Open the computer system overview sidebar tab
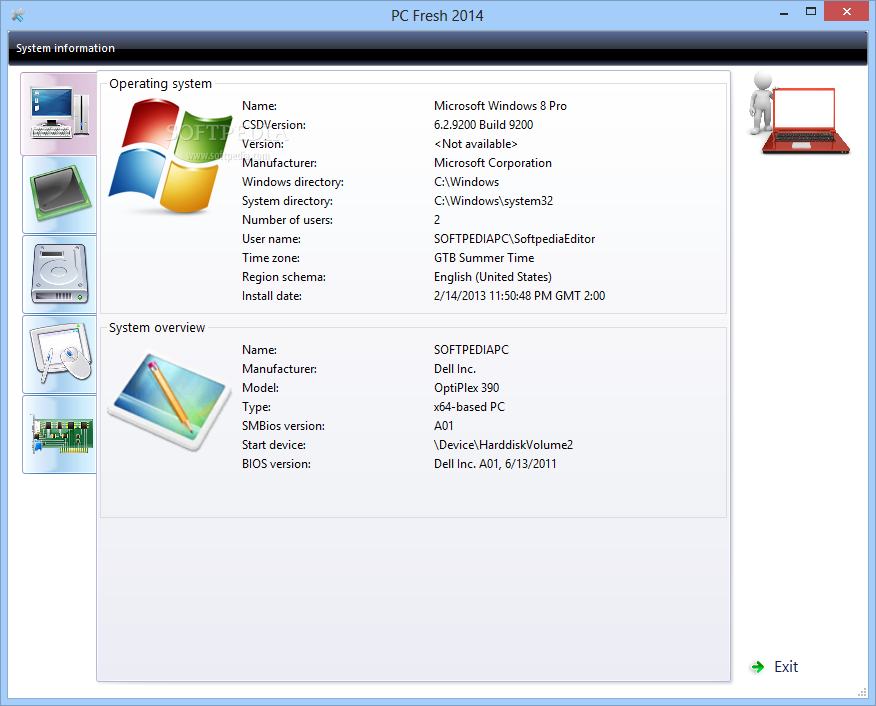The image size is (876, 706). [x=59, y=114]
